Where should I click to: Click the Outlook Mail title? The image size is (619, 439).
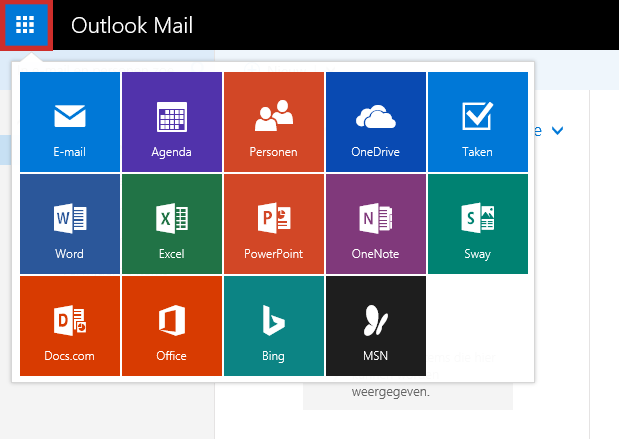(x=132, y=25)
